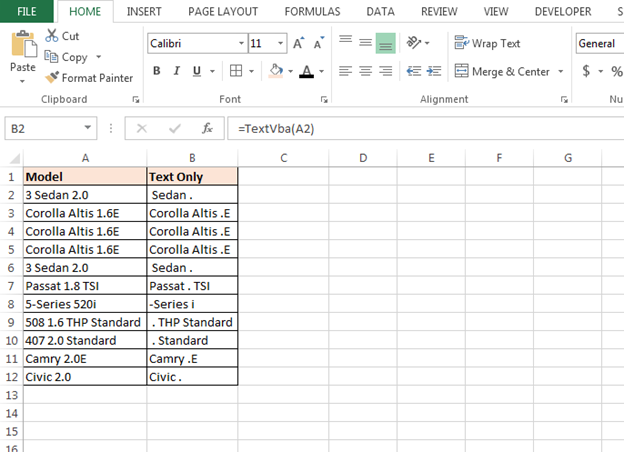Switch to the REVIEW tab
Viewport: 624px width, 452px height.
[x=439, y=12]
